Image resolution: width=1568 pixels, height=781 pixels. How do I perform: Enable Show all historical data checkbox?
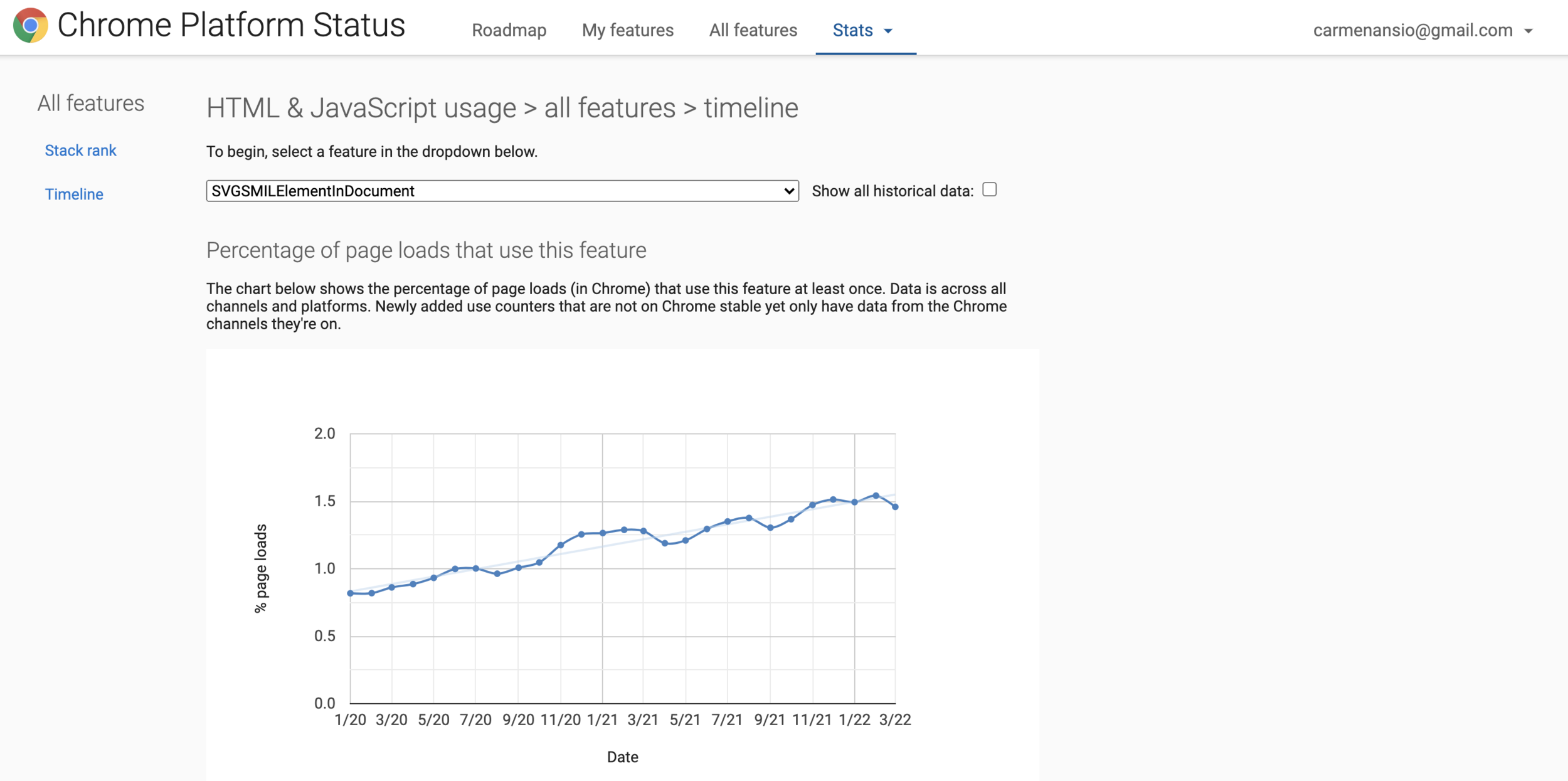coord(989,189)
